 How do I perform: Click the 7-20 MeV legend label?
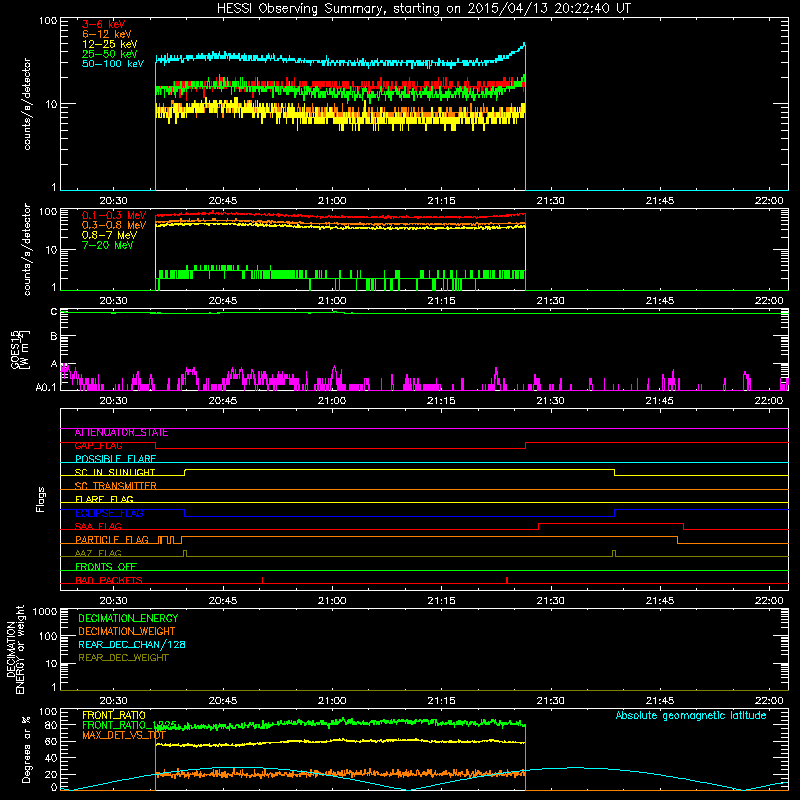(x=108, y=245)
